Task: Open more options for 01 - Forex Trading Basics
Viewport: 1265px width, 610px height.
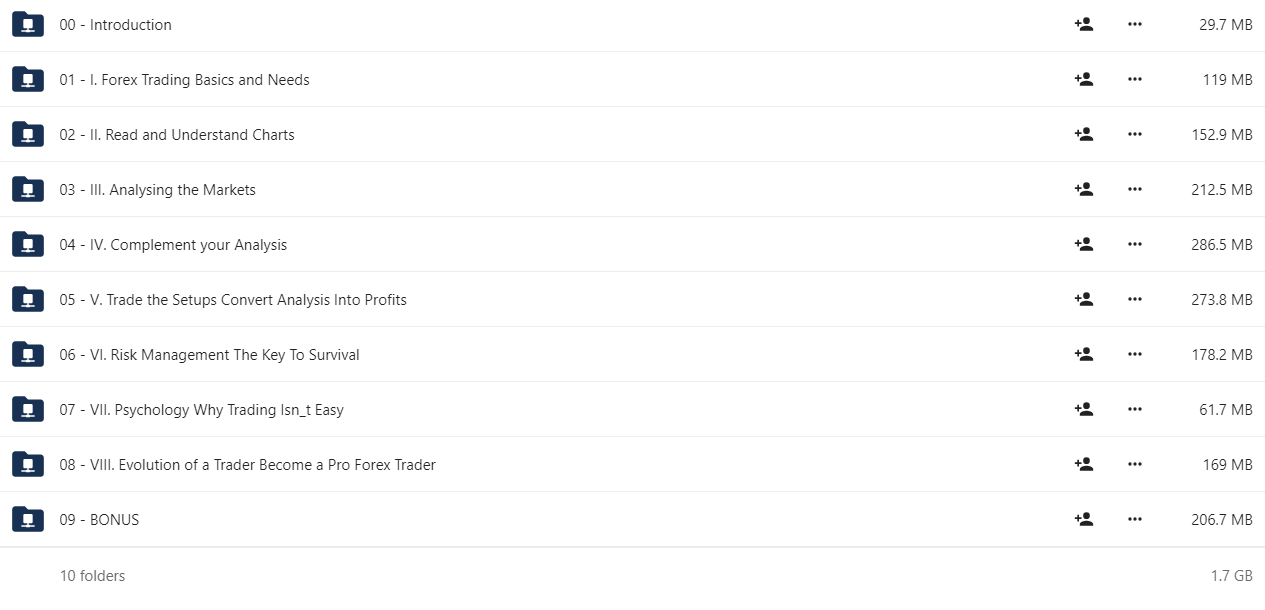Action: [x=1134, y=79]
